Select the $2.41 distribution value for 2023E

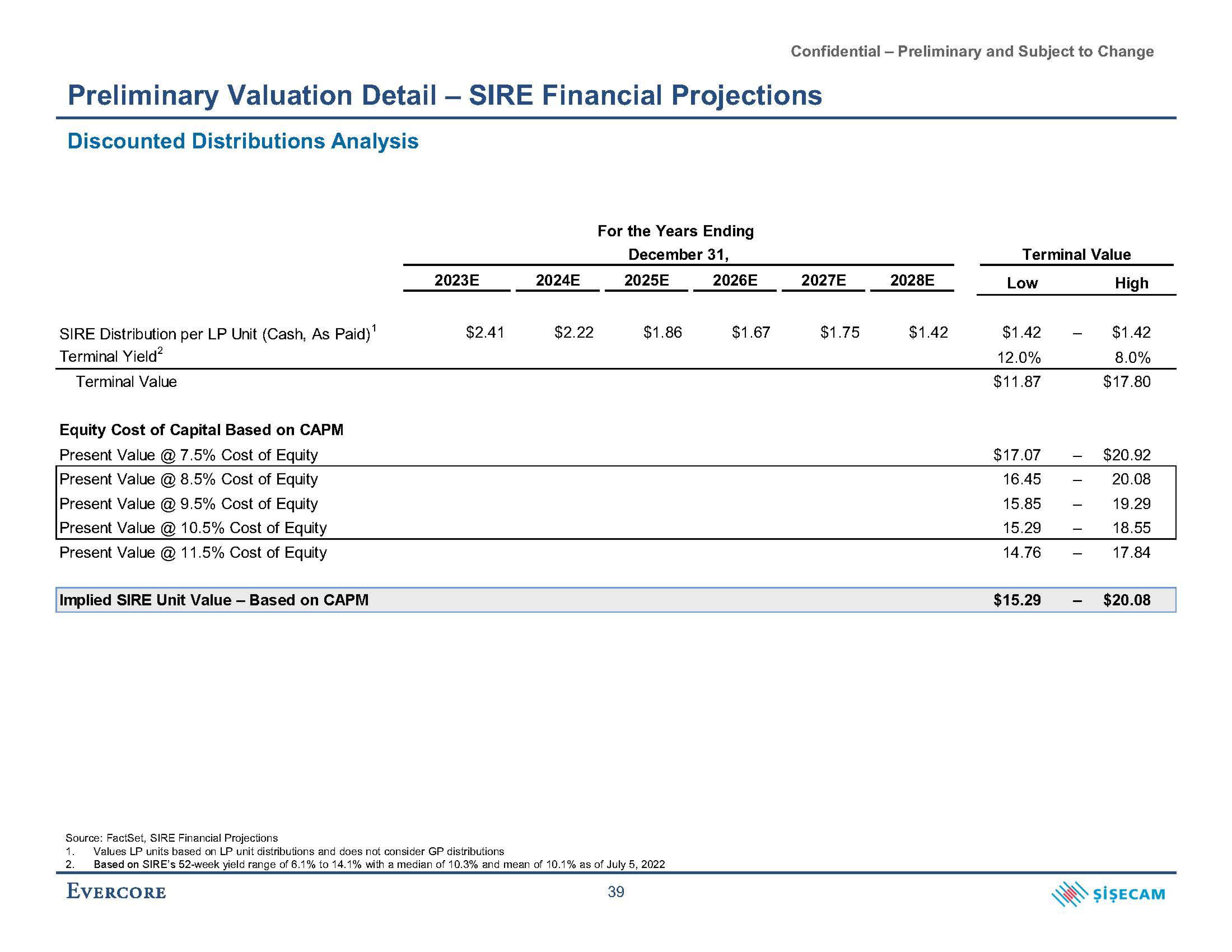[x=485, y=333]
